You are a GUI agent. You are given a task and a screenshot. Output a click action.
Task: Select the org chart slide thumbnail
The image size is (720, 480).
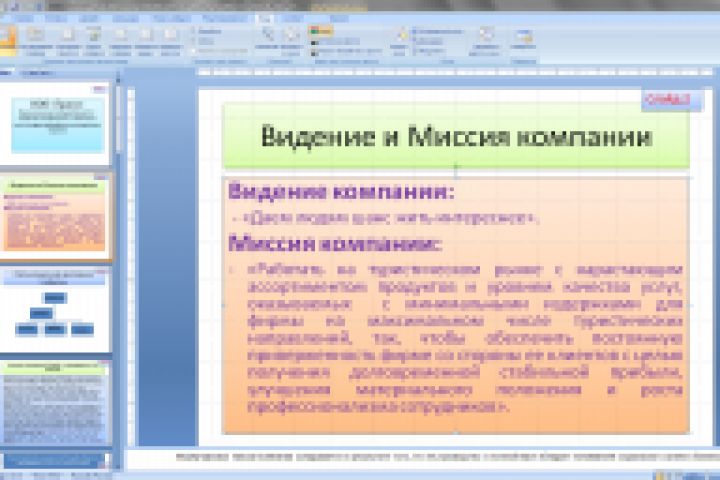[x=54, y=310]
